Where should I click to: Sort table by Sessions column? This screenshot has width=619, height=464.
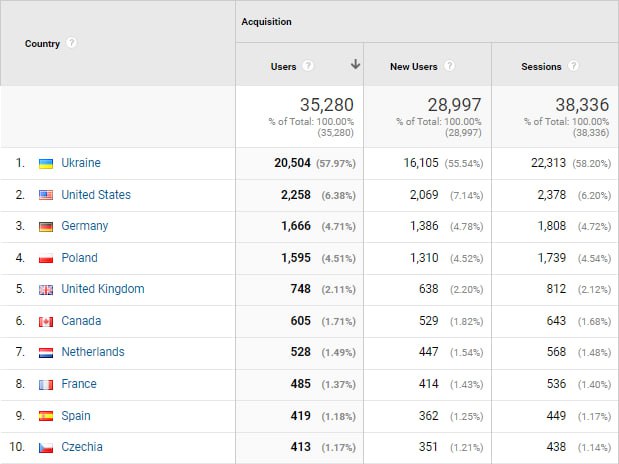point(541,66)
